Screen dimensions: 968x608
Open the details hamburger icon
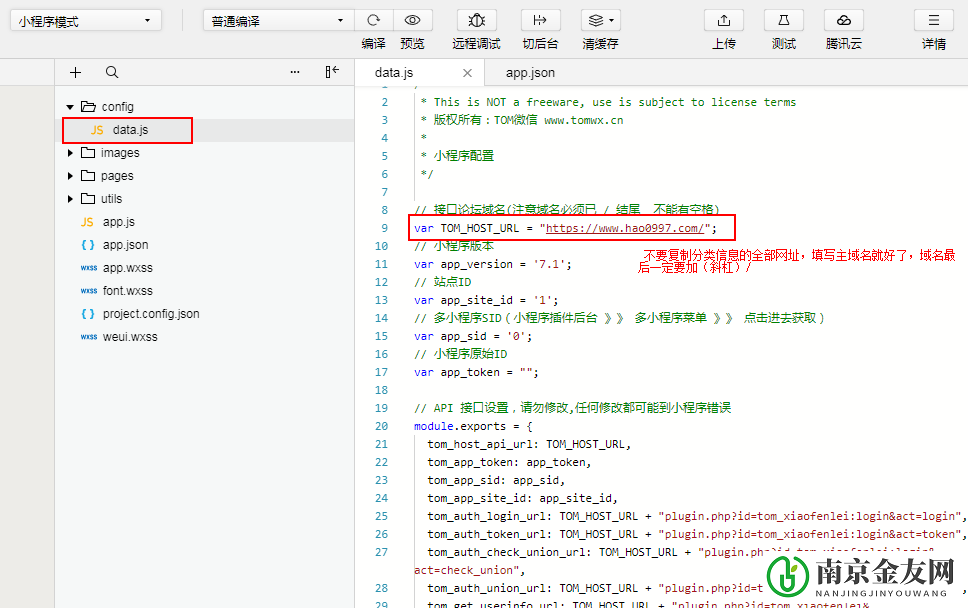934,20
